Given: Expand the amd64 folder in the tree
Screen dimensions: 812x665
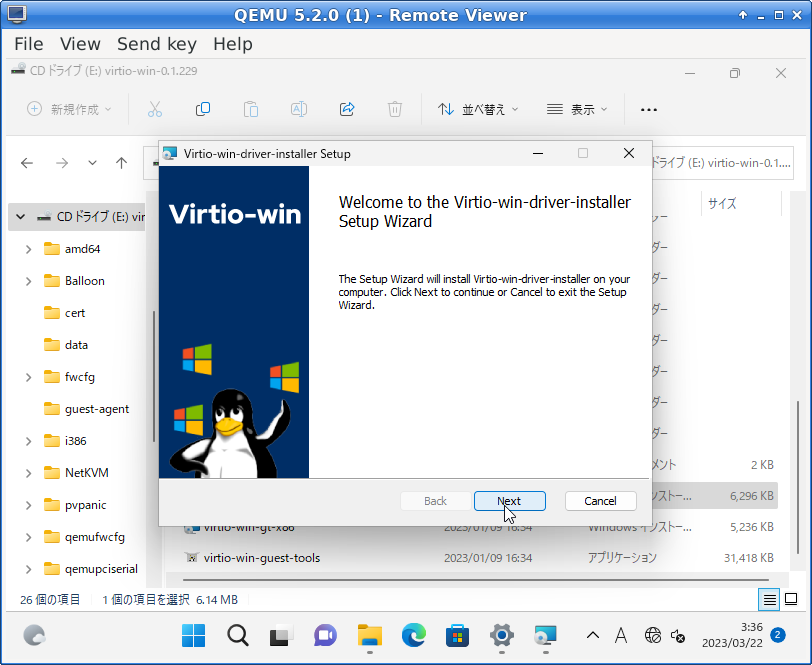Looking at the screenshot, I should [x=28, y=249].
